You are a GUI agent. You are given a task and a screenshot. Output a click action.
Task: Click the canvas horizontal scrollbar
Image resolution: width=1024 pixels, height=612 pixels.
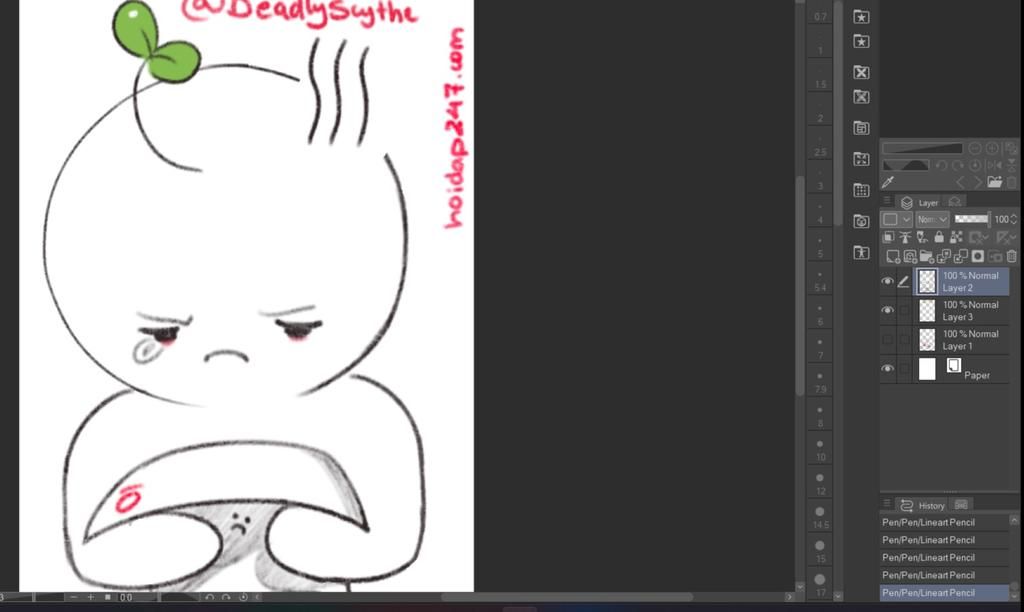point(566,597)
